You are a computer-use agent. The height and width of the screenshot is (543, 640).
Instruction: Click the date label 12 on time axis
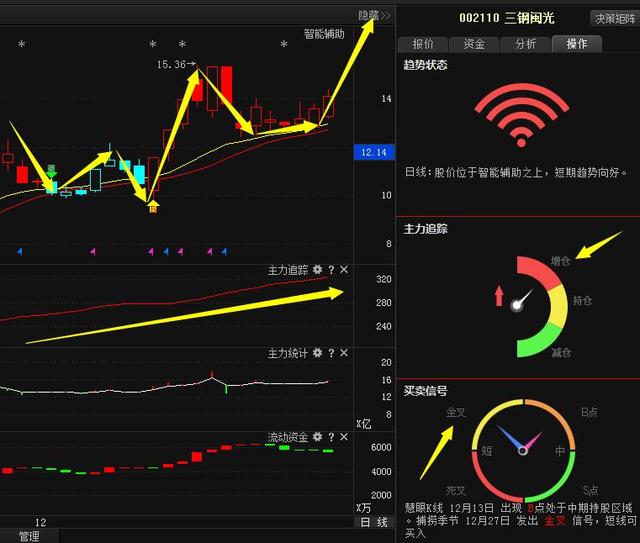40,523
